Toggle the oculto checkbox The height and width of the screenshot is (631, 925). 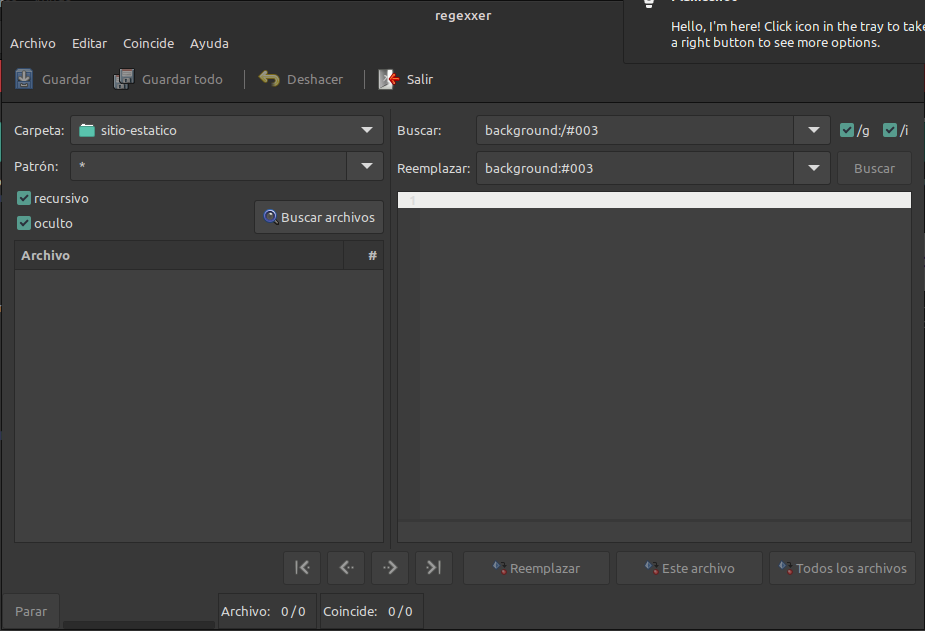pos(24,223)
